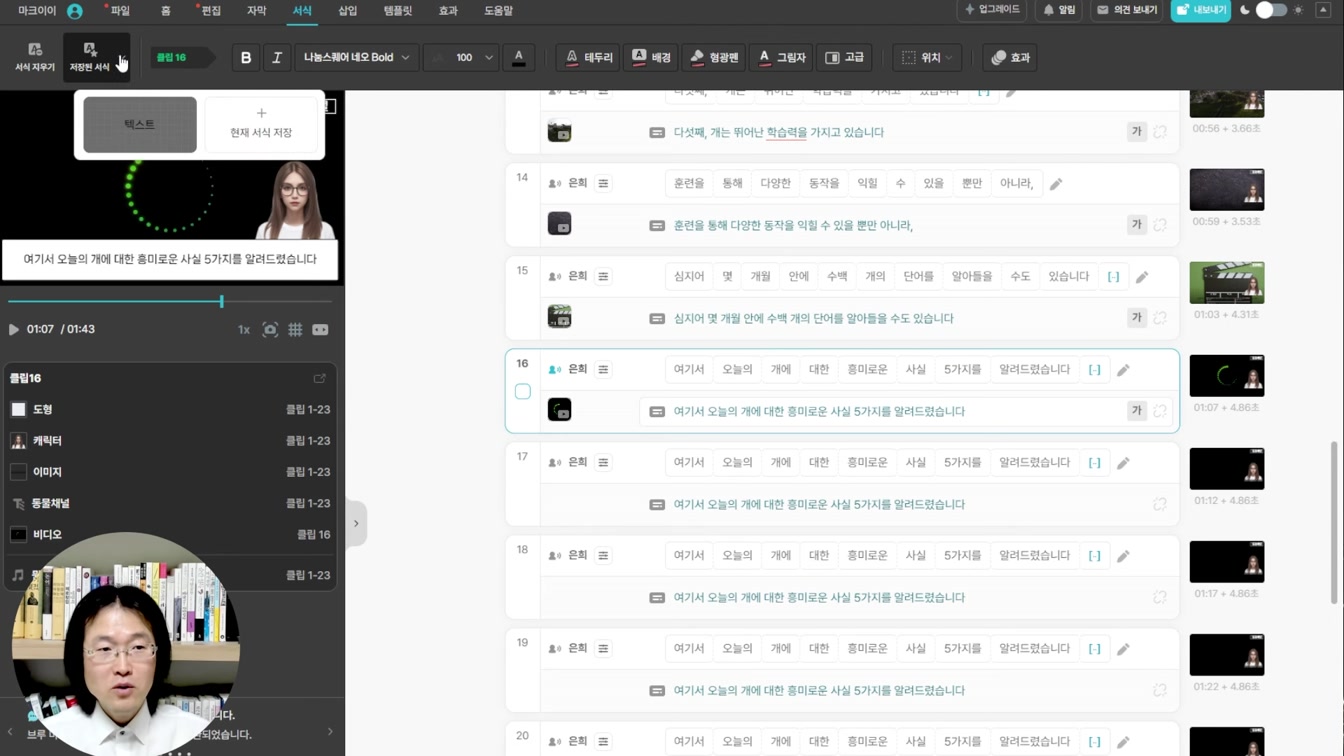Viewport: 1344px width, 756px height.
Task: Toggle Italic formatting
Action: click(277, 58)
